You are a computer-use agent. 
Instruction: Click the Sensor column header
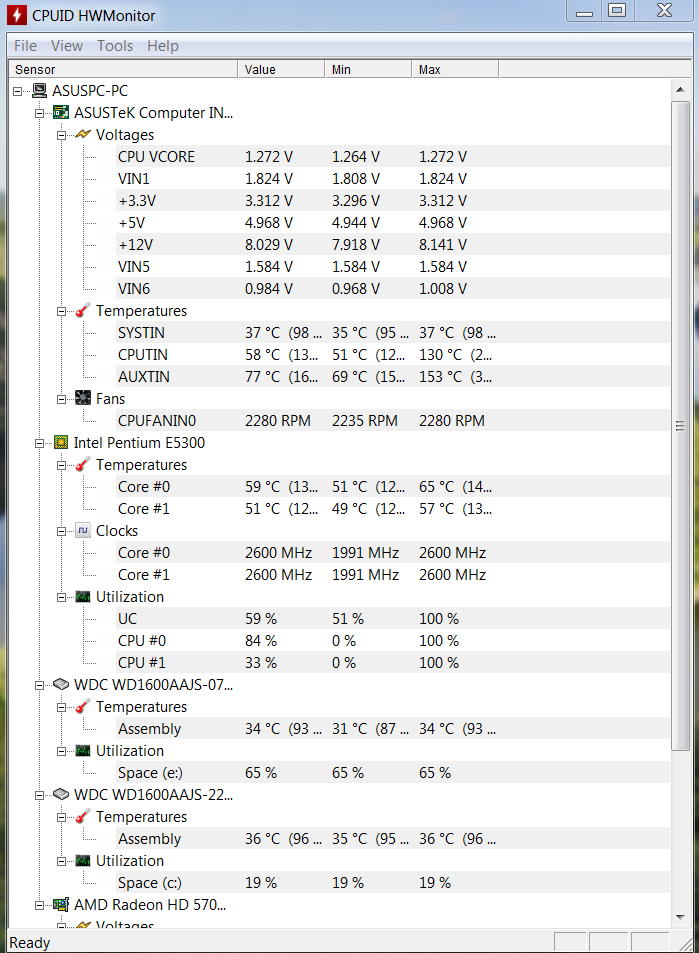click(x=123, y=69)
